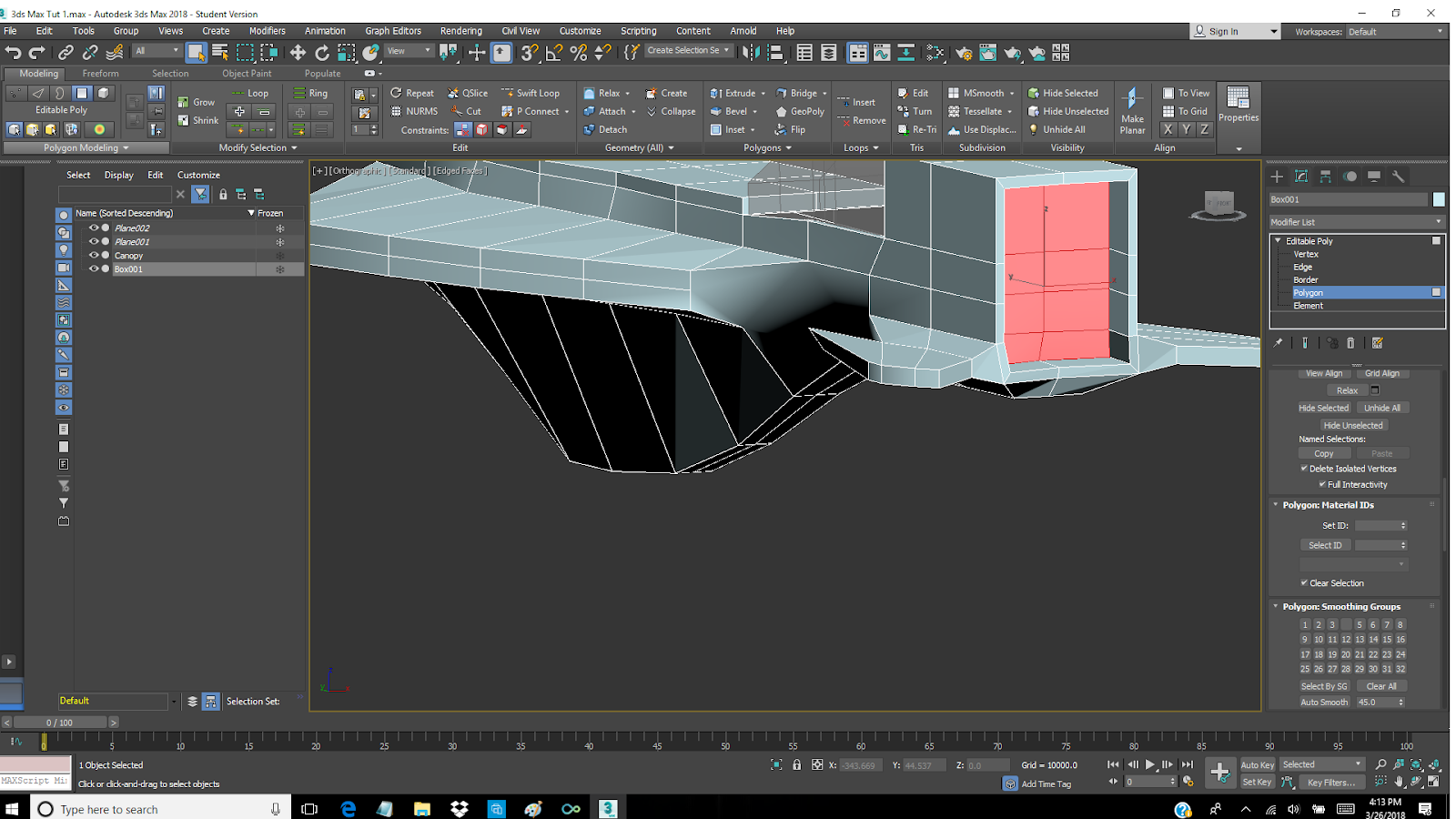The image size is (1456, 819).
Task: Hide the Canopy object with its eye toggle
Action: [x=94, y=255]
